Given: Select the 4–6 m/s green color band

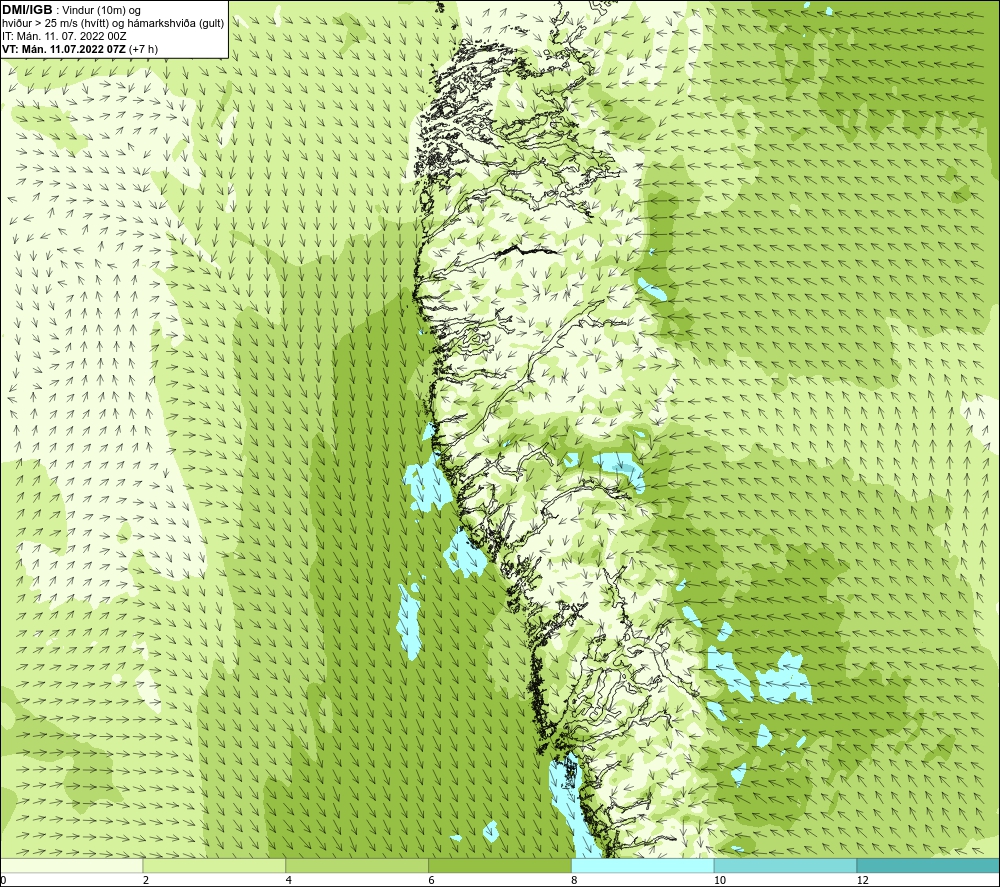Looking at the screenshot, I should (x=357, y=866).
